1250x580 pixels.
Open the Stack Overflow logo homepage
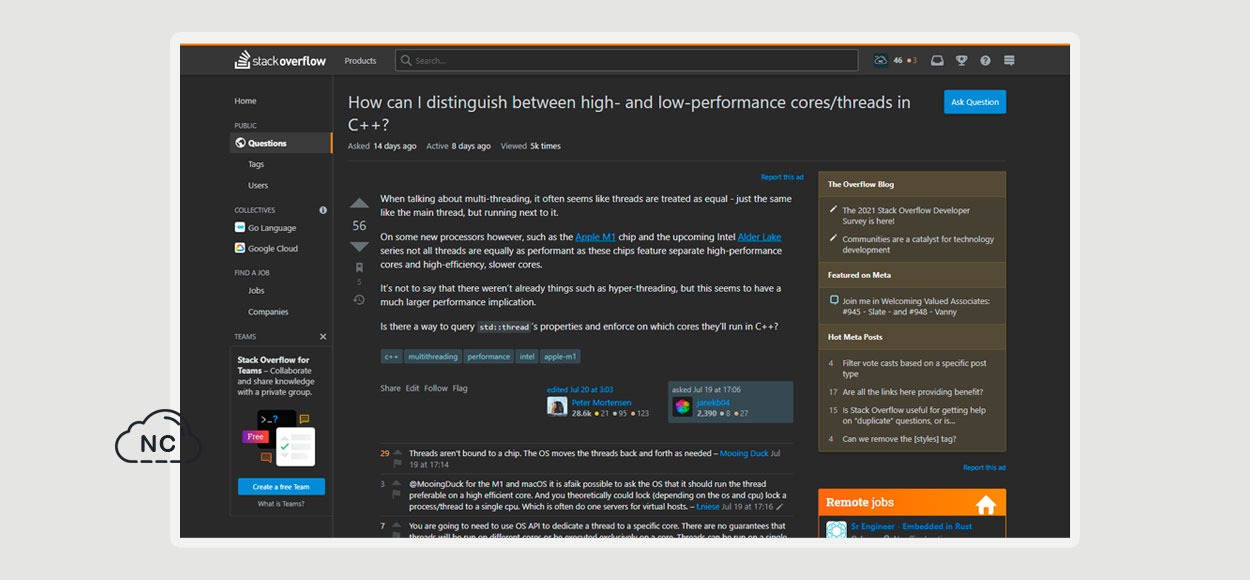click(280, 60)
